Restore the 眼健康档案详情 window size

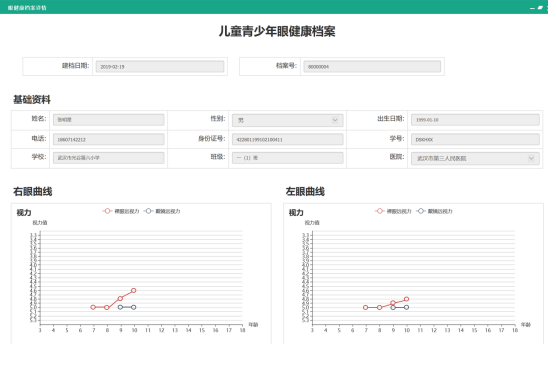[540, 7]
